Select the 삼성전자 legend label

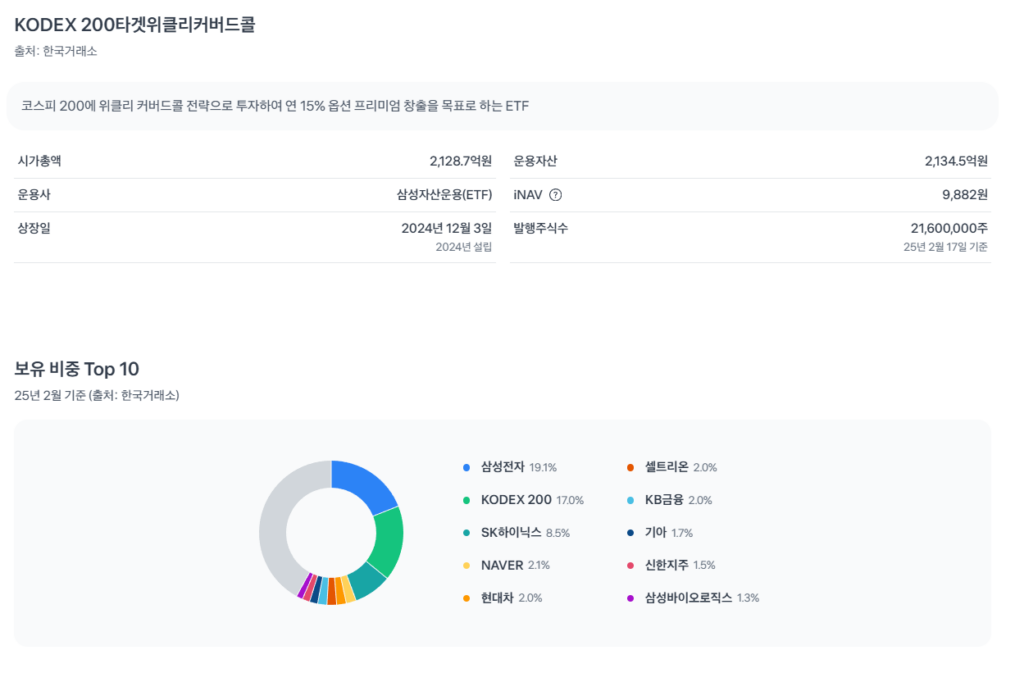pos(503,467)
